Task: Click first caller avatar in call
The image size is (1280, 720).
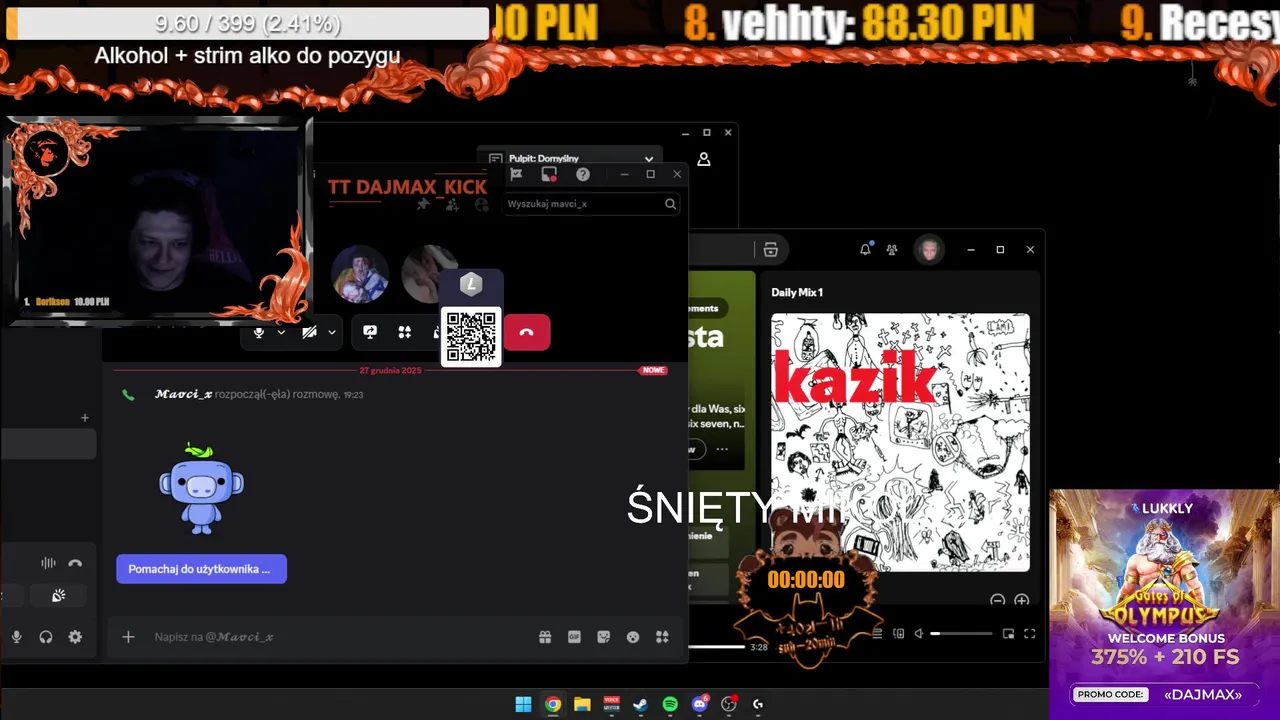Action: pos(360,274)
